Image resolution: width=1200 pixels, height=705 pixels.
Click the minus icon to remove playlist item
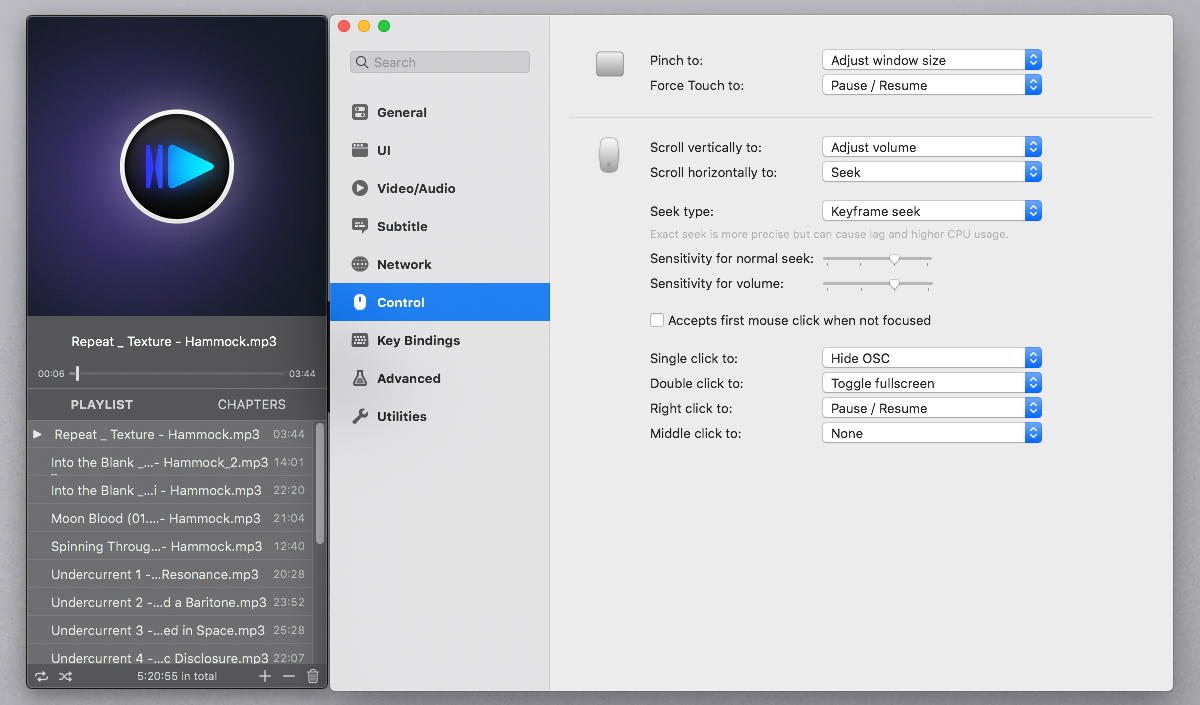[x=289, y=677]
